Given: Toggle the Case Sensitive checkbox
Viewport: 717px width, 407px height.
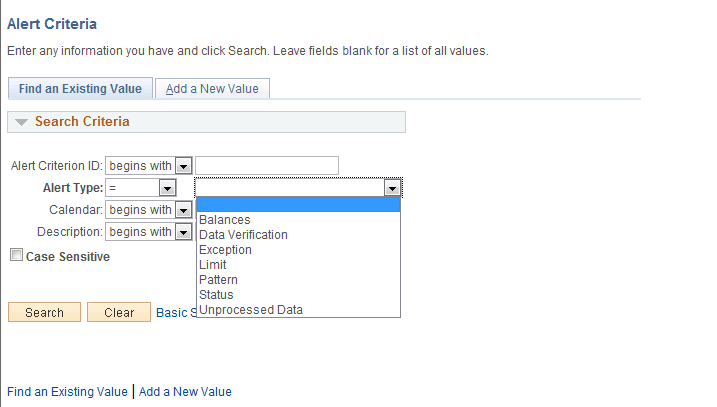Looking at the screenshot, I should [16, 256].
